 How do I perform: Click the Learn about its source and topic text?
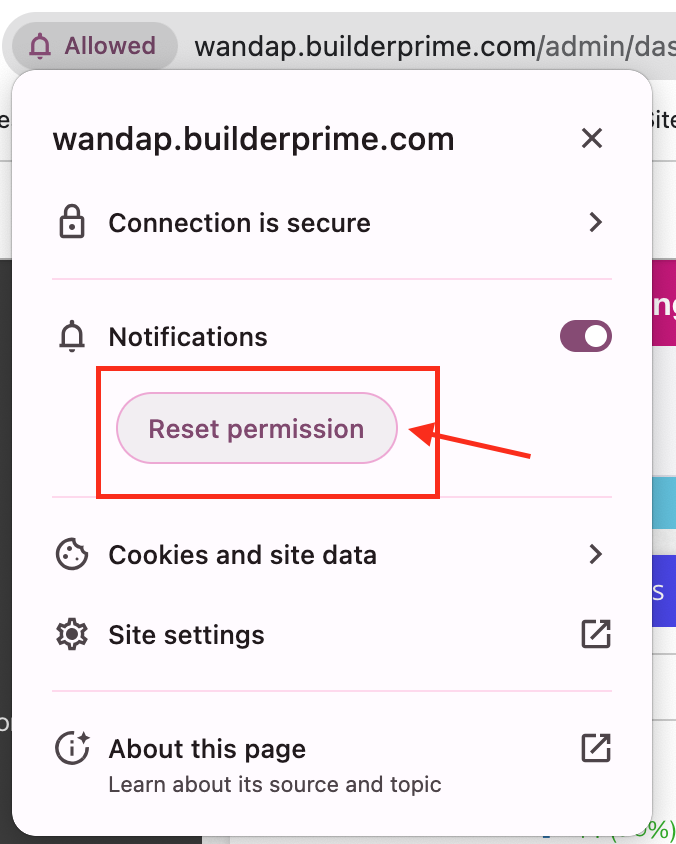tap(274, 784)
